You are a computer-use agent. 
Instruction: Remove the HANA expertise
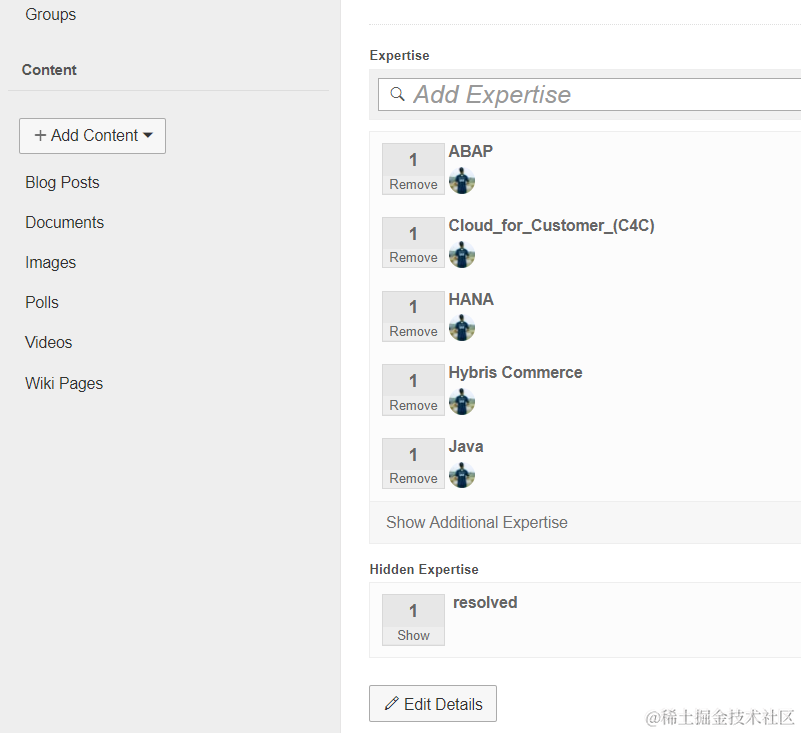click(x=413, y=332)
